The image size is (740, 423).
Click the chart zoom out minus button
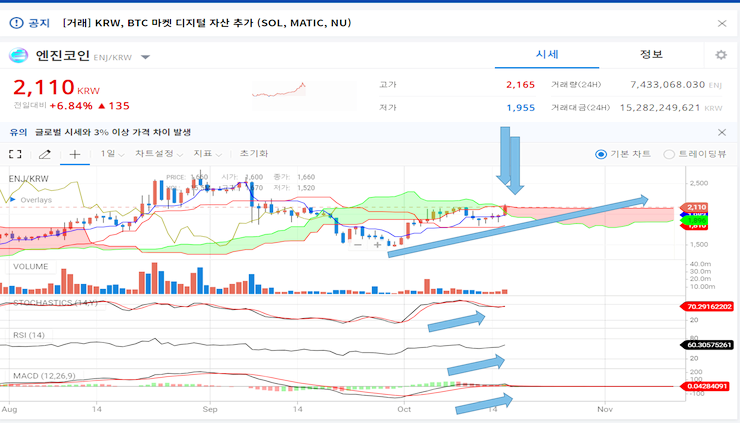(358, 245)
